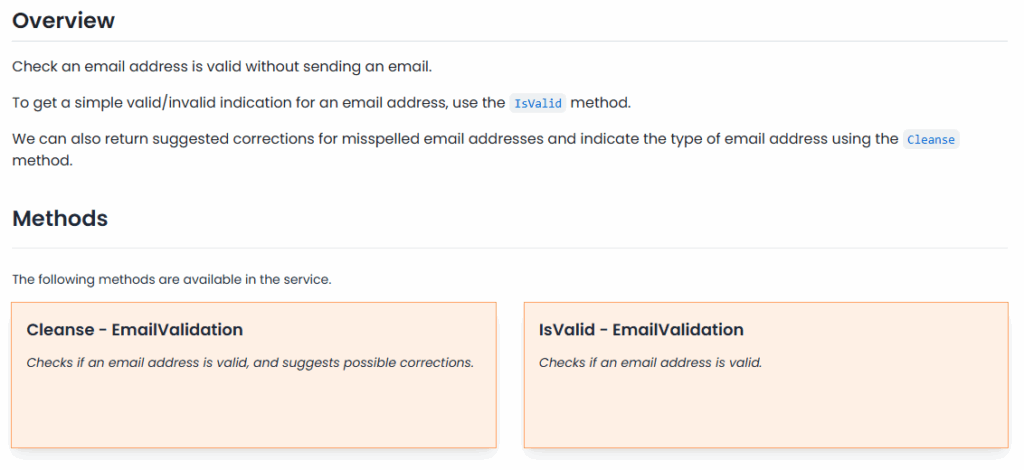This screenshot has height=470, width=1024.
Task: Click empty space at bottom of IsValid card
Action: coord(766,415)
